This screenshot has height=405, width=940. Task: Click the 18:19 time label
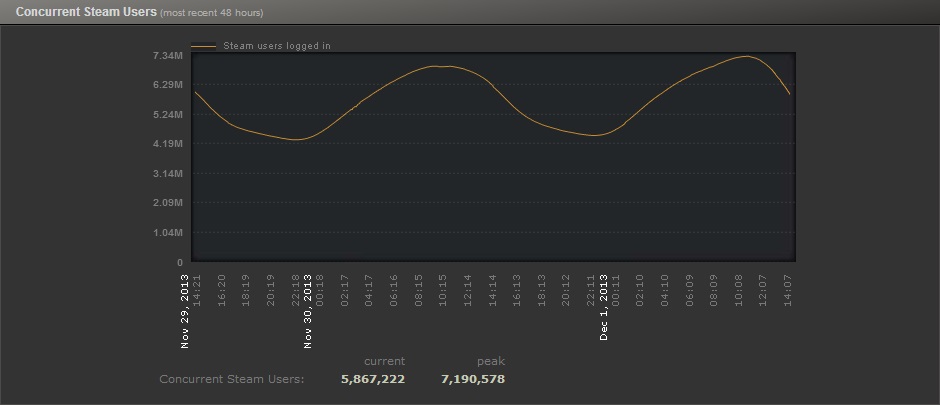[x=246, y=291]
